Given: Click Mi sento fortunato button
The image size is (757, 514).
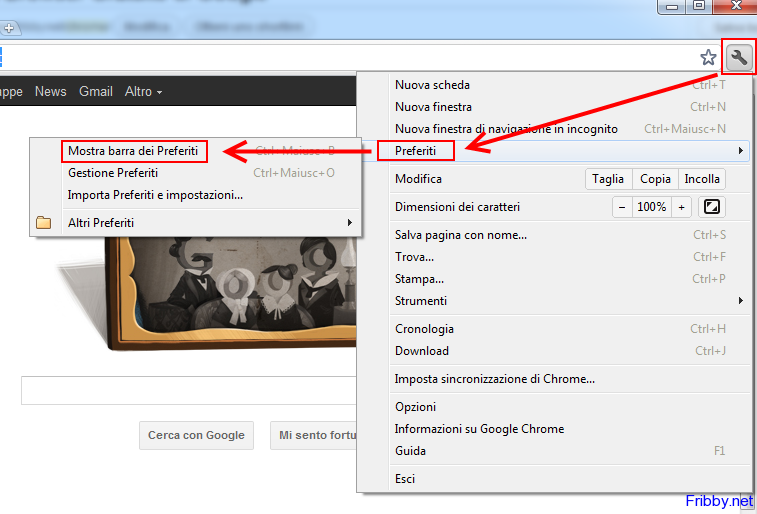Looking at the screenshot, I should coord(313,435).
